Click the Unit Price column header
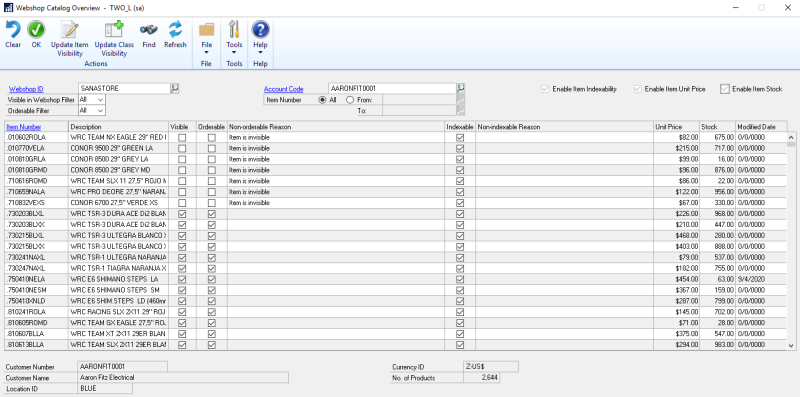The height and width of the screenshot is (397, 800). tap(676, 127)
